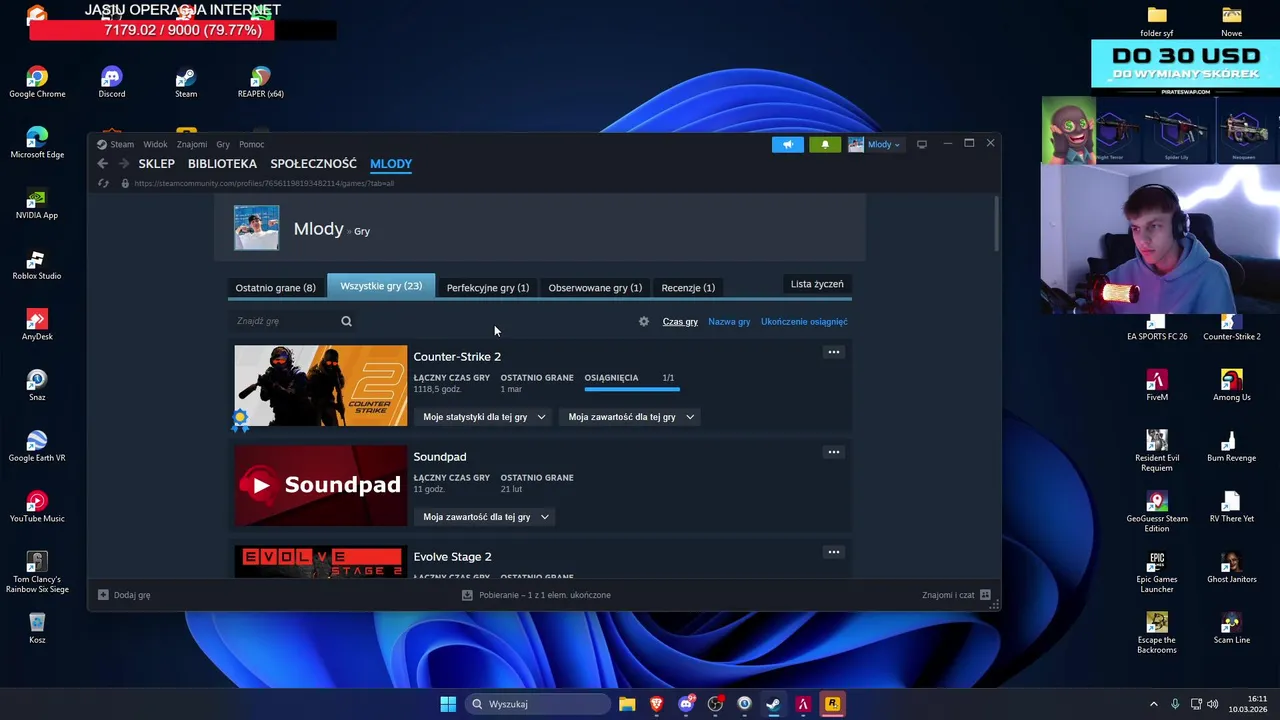The image size is (1280, 720).
Task: Sort by 'Ukończenie osiągnięć'
Action: (x=804, y=322)
